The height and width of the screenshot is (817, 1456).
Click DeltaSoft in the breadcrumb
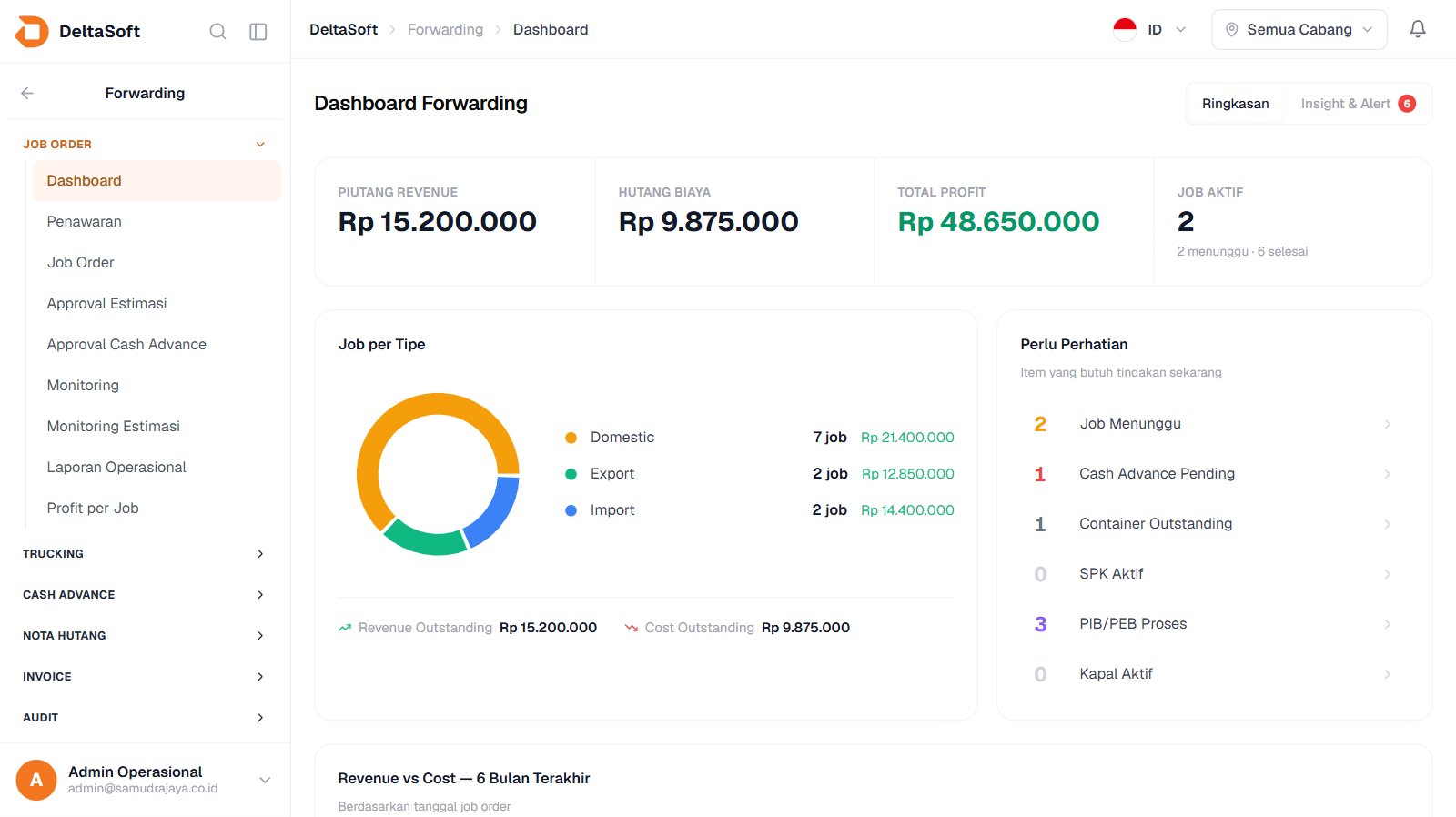[343, 29]
